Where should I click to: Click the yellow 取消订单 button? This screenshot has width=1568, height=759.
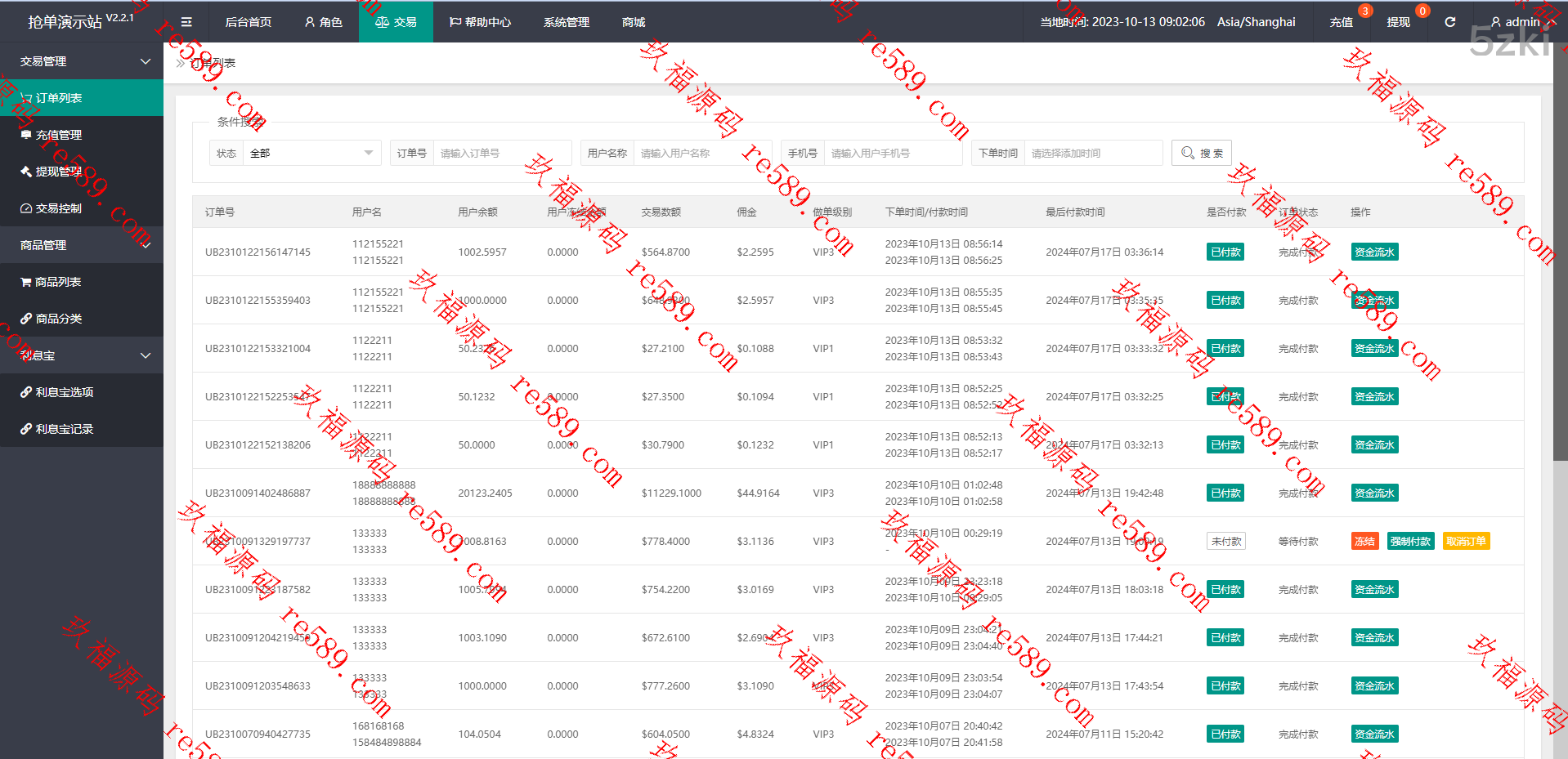pyautogui.click(x=1466, y=542)
